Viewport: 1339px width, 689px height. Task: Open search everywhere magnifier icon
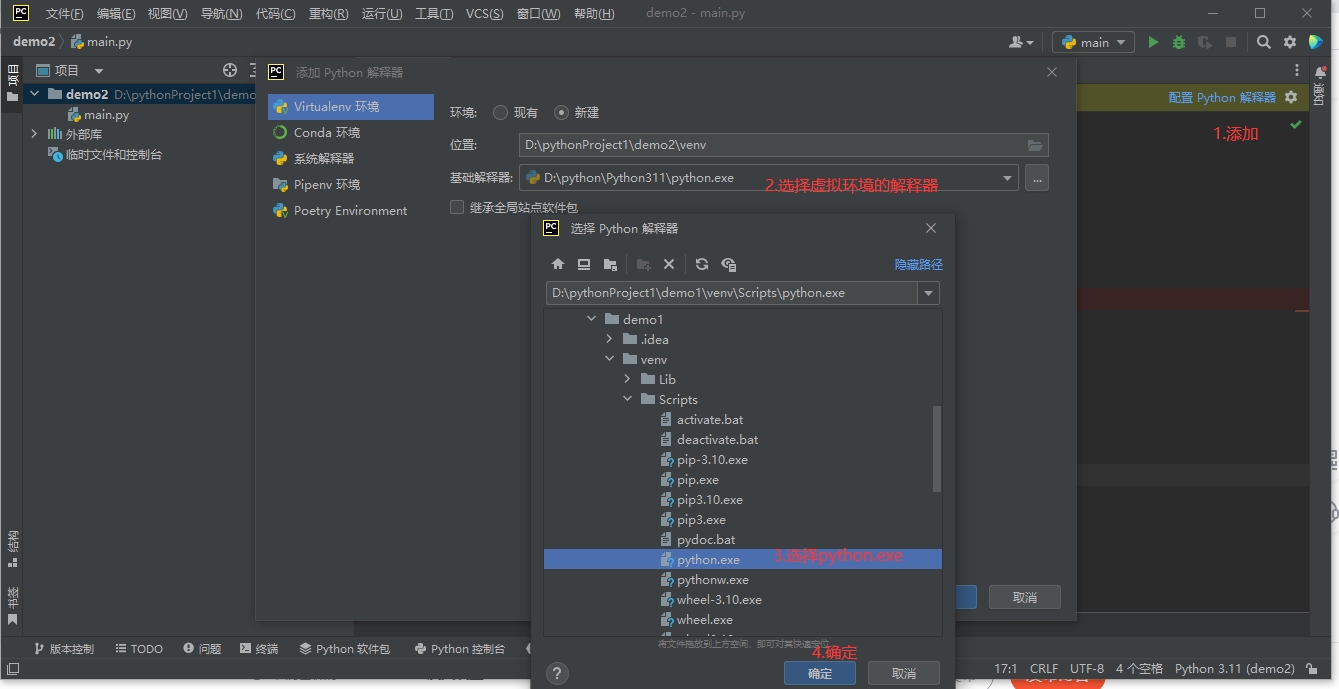[x=1264, y=42]
